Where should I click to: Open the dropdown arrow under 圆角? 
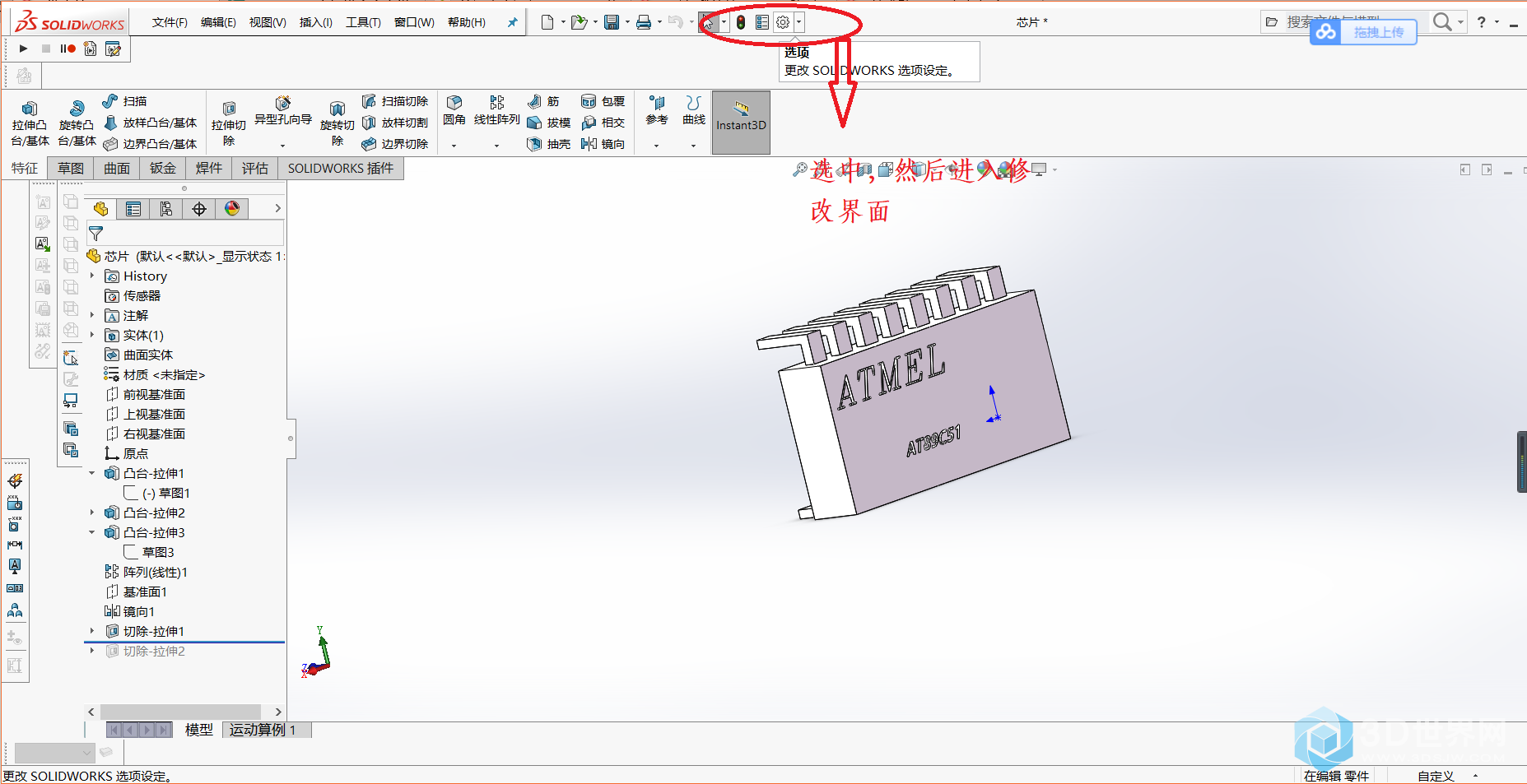pyautogui.click(x=454, y=146)
